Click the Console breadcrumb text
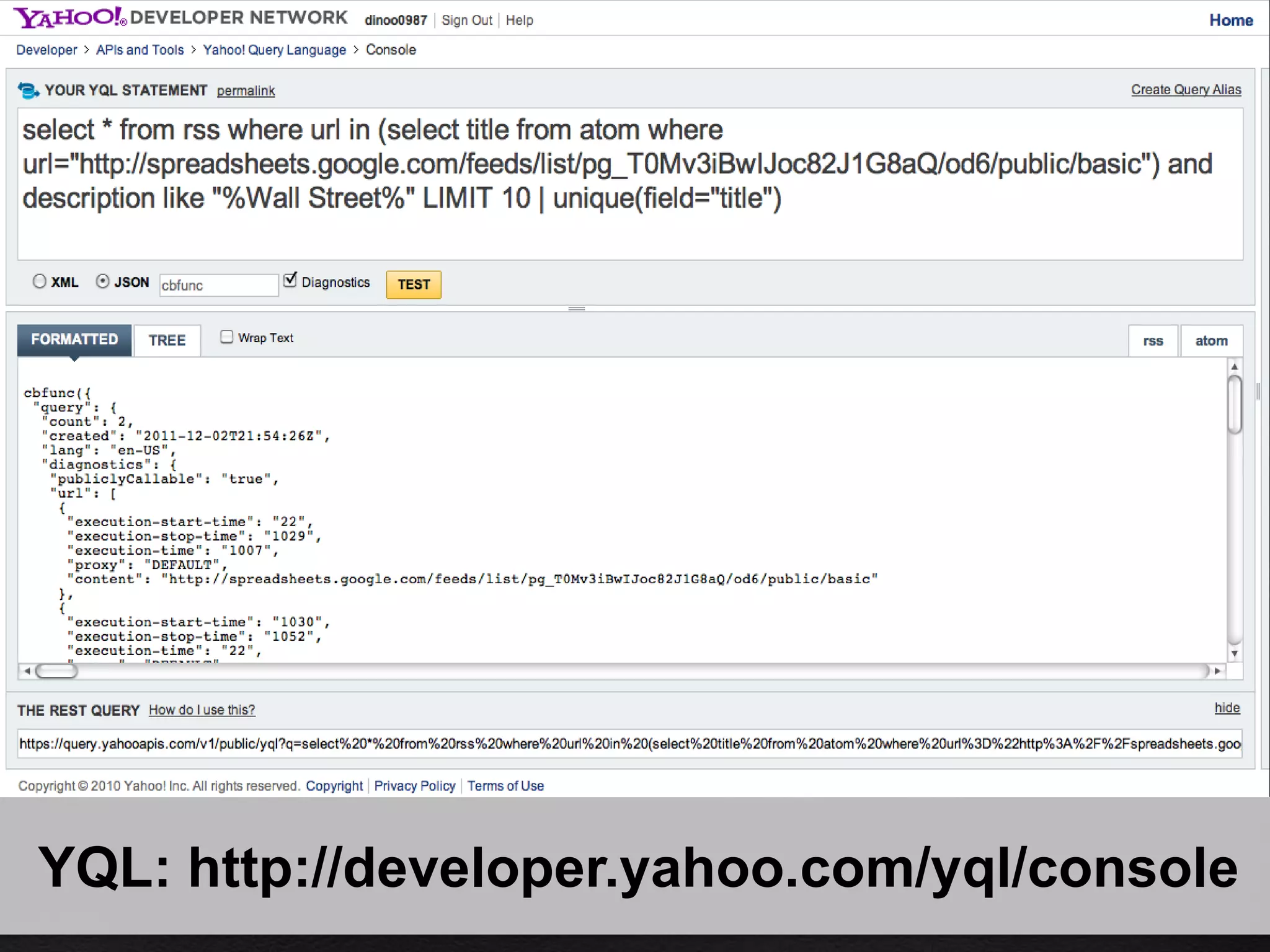The width and height of the screenshot is (1270, 952). tap(391, 50)
